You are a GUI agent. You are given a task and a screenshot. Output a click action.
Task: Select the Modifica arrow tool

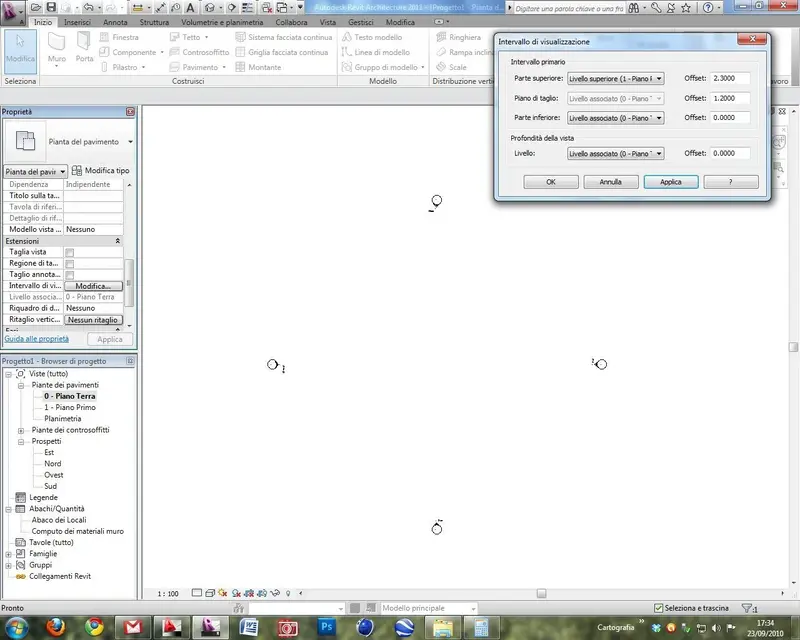click(20, 50)
